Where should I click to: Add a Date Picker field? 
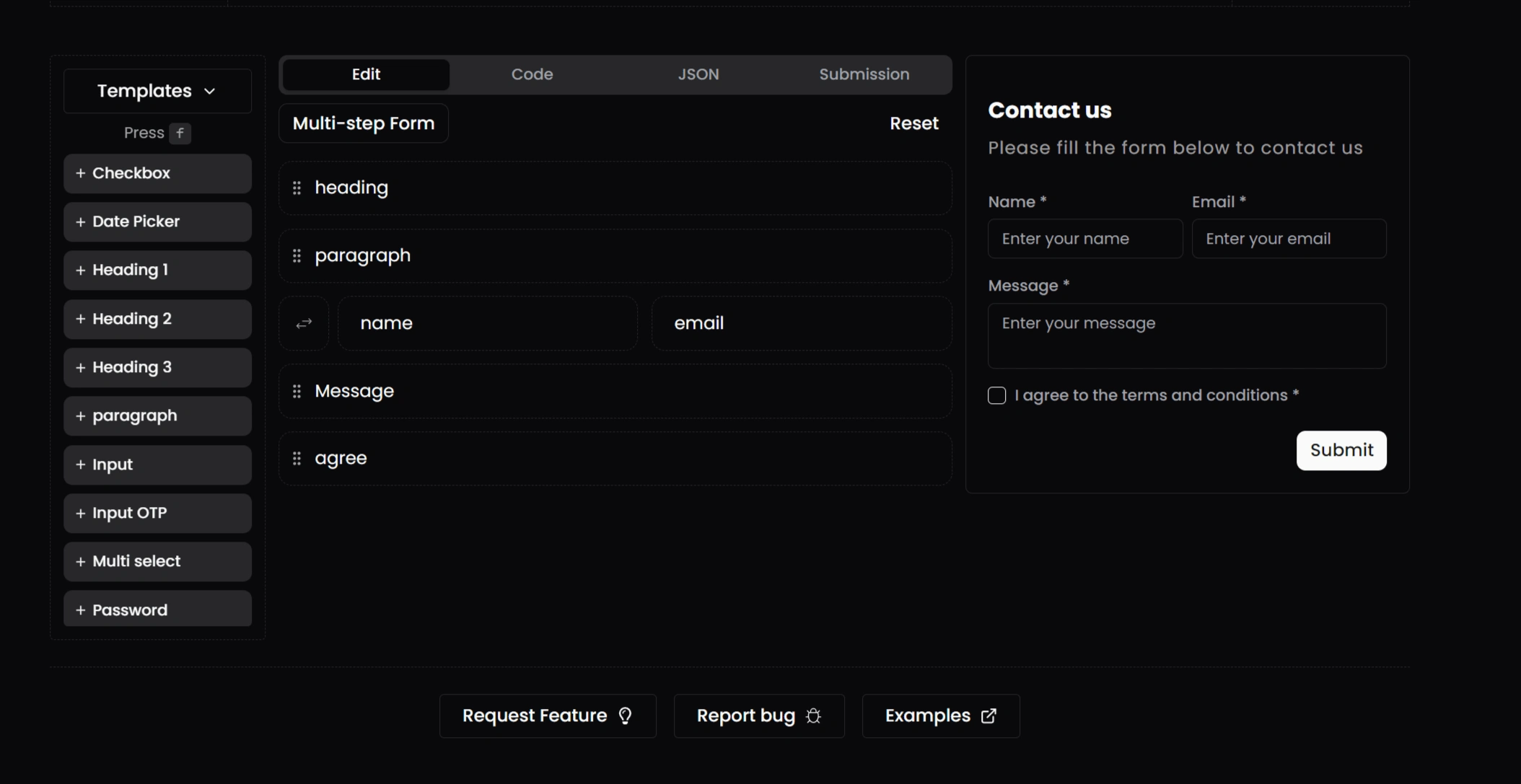click(x=157, y=221)
